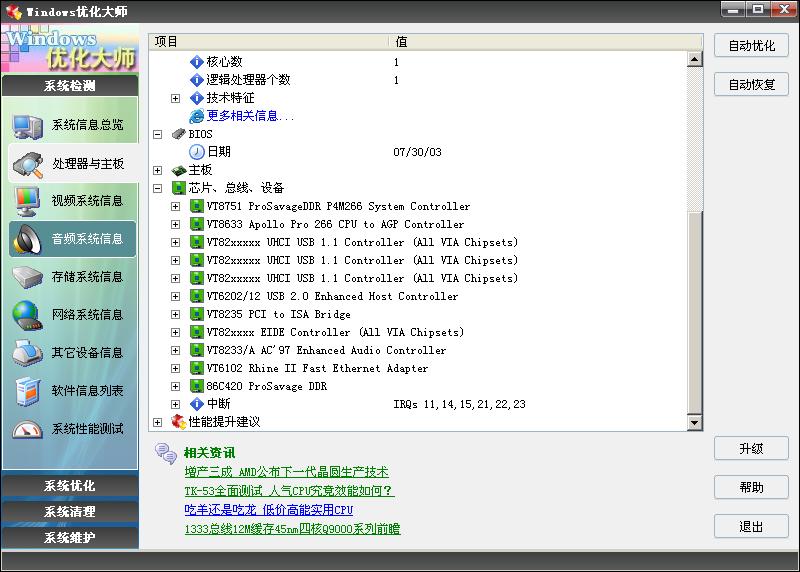This screenshot has height=572, width=800.
Task: Click the chip icon for 86C420 ProSavage DDR
Action: point(196,386)
